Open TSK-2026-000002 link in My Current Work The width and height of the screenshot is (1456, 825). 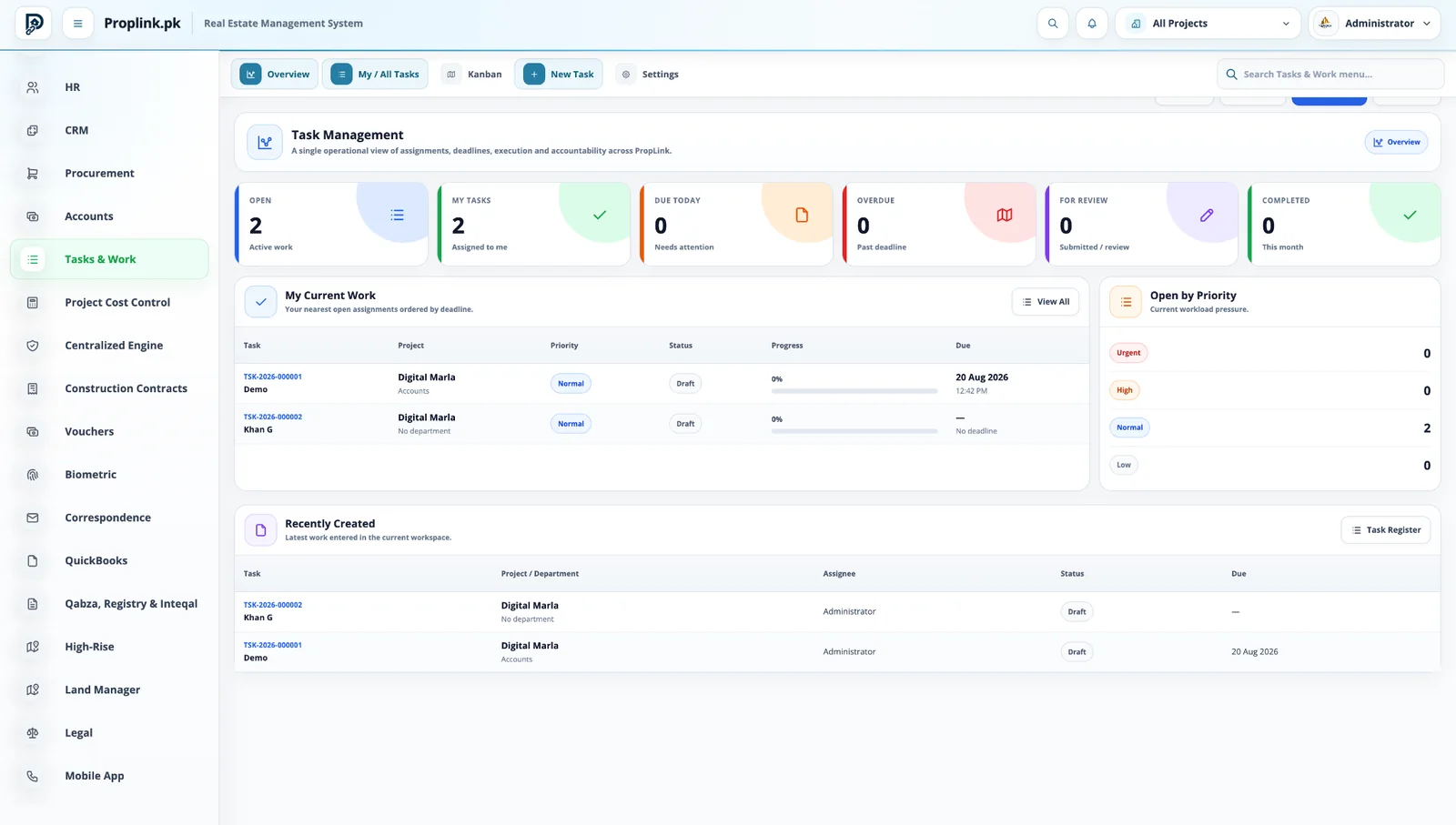(273, 417)
